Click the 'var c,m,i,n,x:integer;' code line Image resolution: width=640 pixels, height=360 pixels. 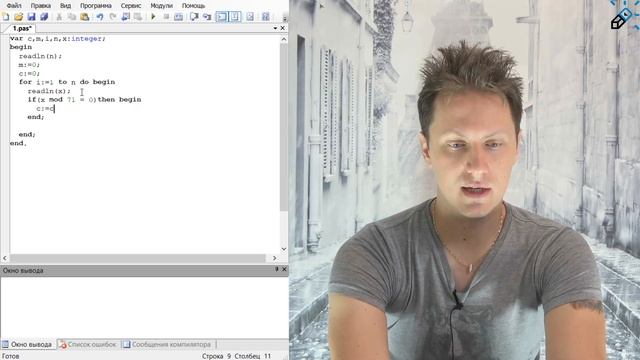pyautogui.click(x=58, y=38)
